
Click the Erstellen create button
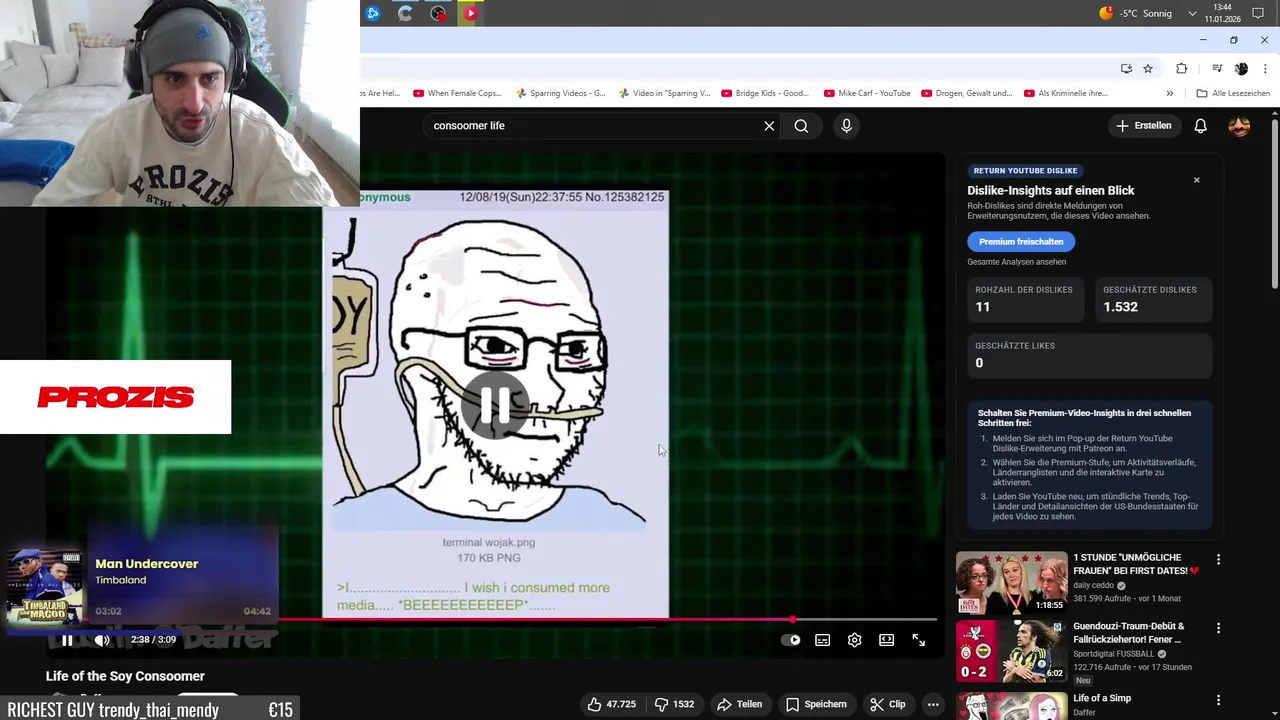point(1144,126)
